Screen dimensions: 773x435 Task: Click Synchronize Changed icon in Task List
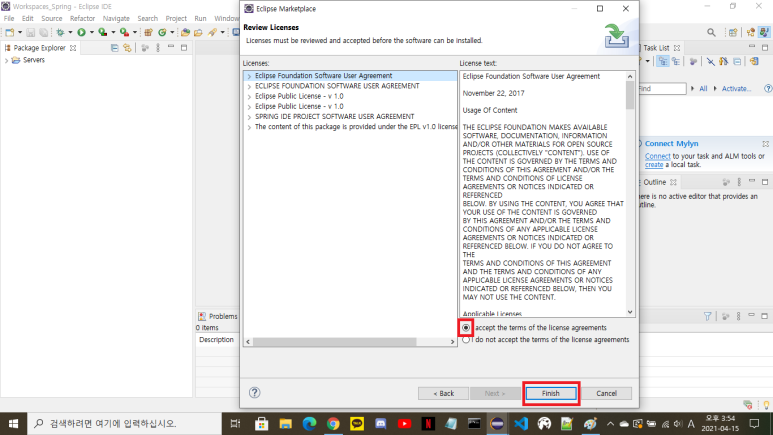(x=754, y=61)
